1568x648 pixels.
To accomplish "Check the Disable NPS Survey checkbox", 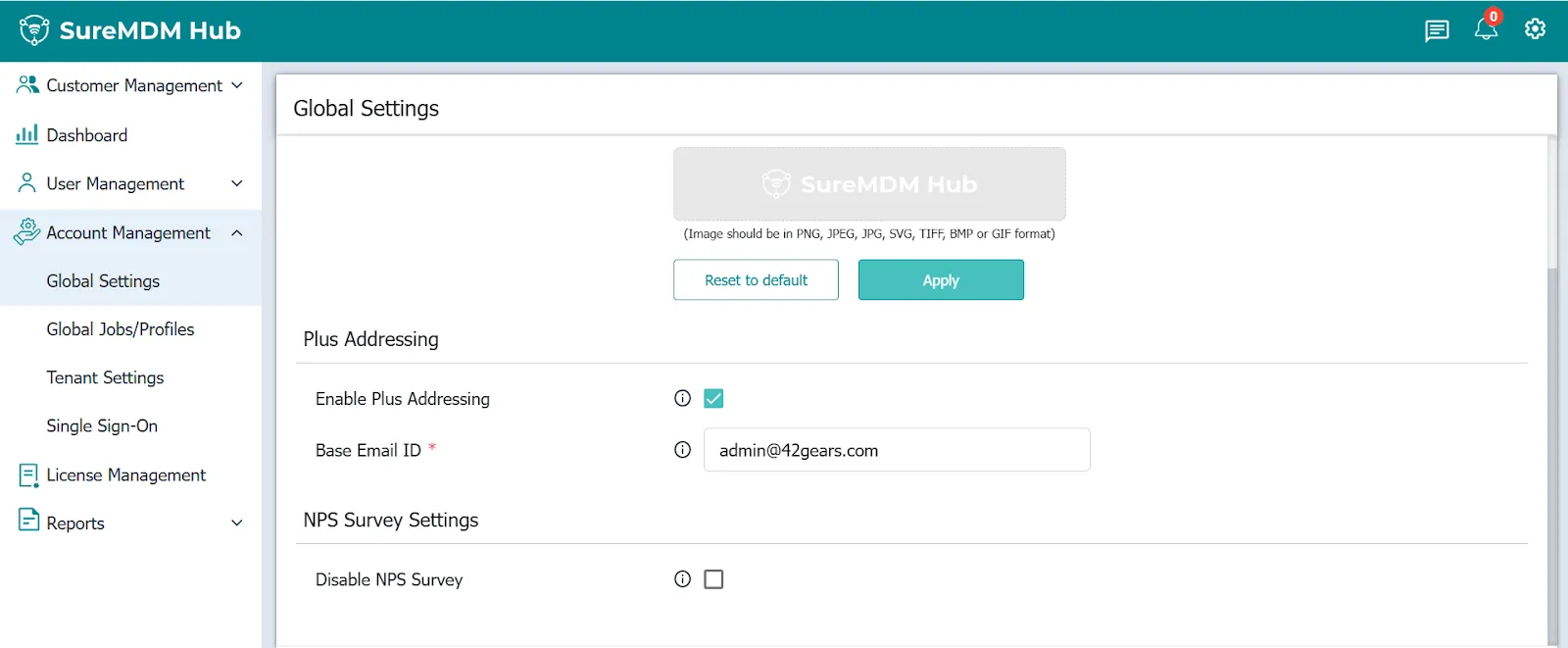I will (x=713, y=579).
